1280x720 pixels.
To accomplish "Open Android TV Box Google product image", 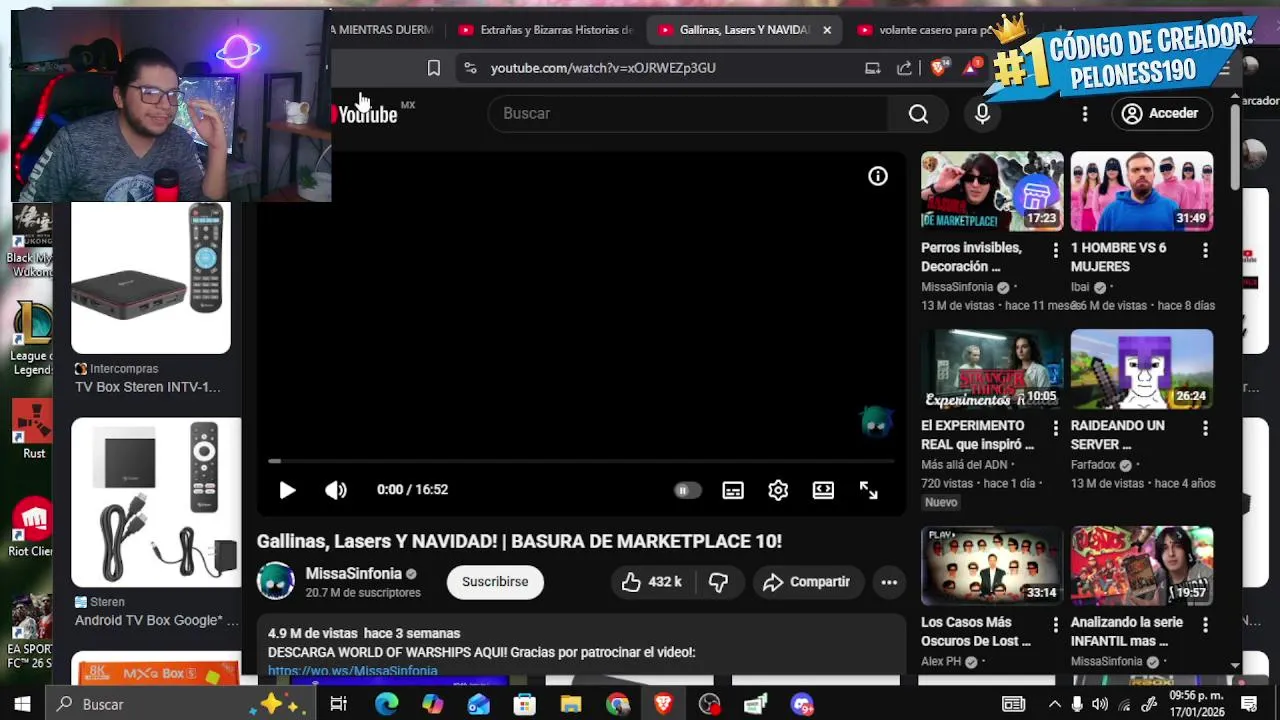I will coord(157,502).
